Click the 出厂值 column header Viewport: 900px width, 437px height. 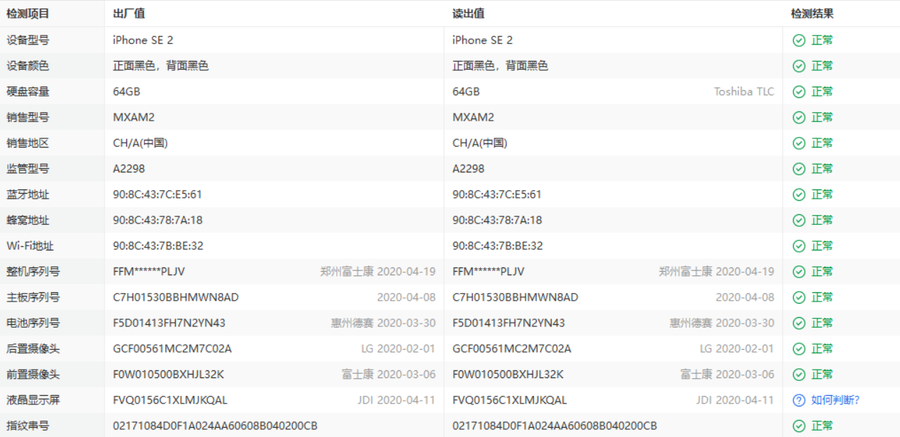tap(129, 14)
